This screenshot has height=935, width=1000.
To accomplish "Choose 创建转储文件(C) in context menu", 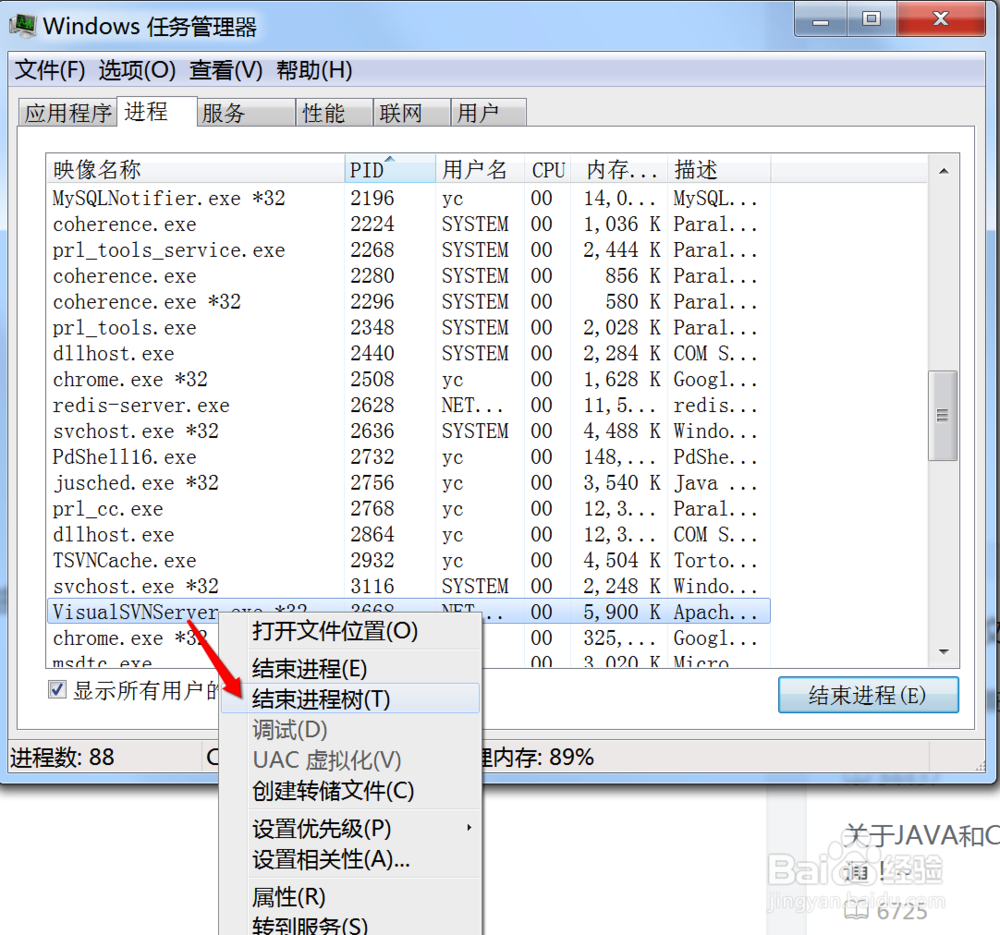I will [350, 791].
